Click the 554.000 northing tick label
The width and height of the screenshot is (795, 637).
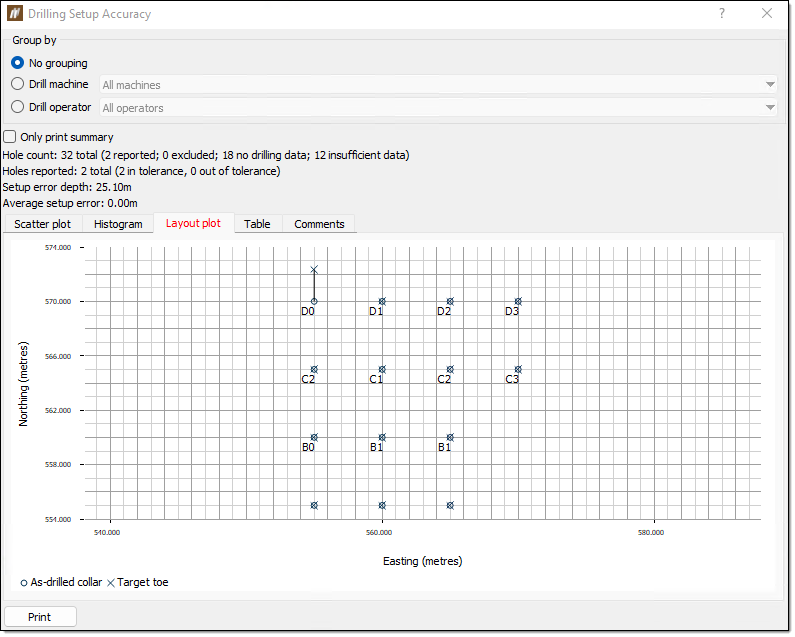58,520
